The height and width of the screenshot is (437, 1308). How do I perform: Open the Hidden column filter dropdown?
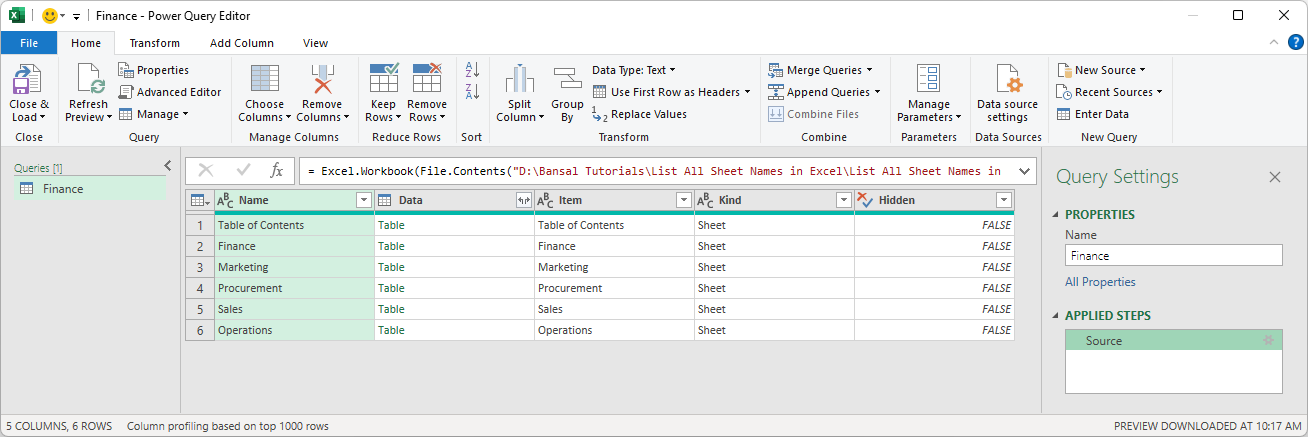pos(1003,200)
